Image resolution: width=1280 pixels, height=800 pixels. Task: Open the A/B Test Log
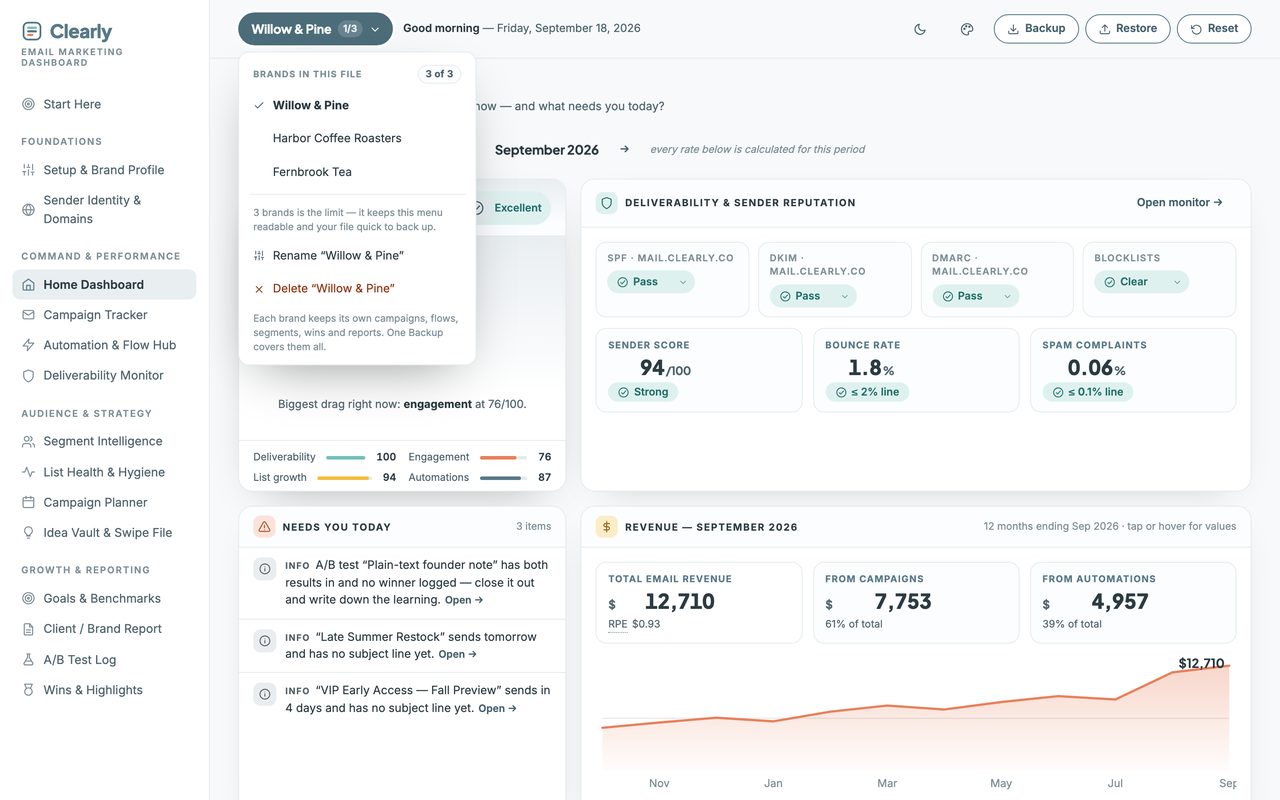pyautogui.click(x=104, y=660)
